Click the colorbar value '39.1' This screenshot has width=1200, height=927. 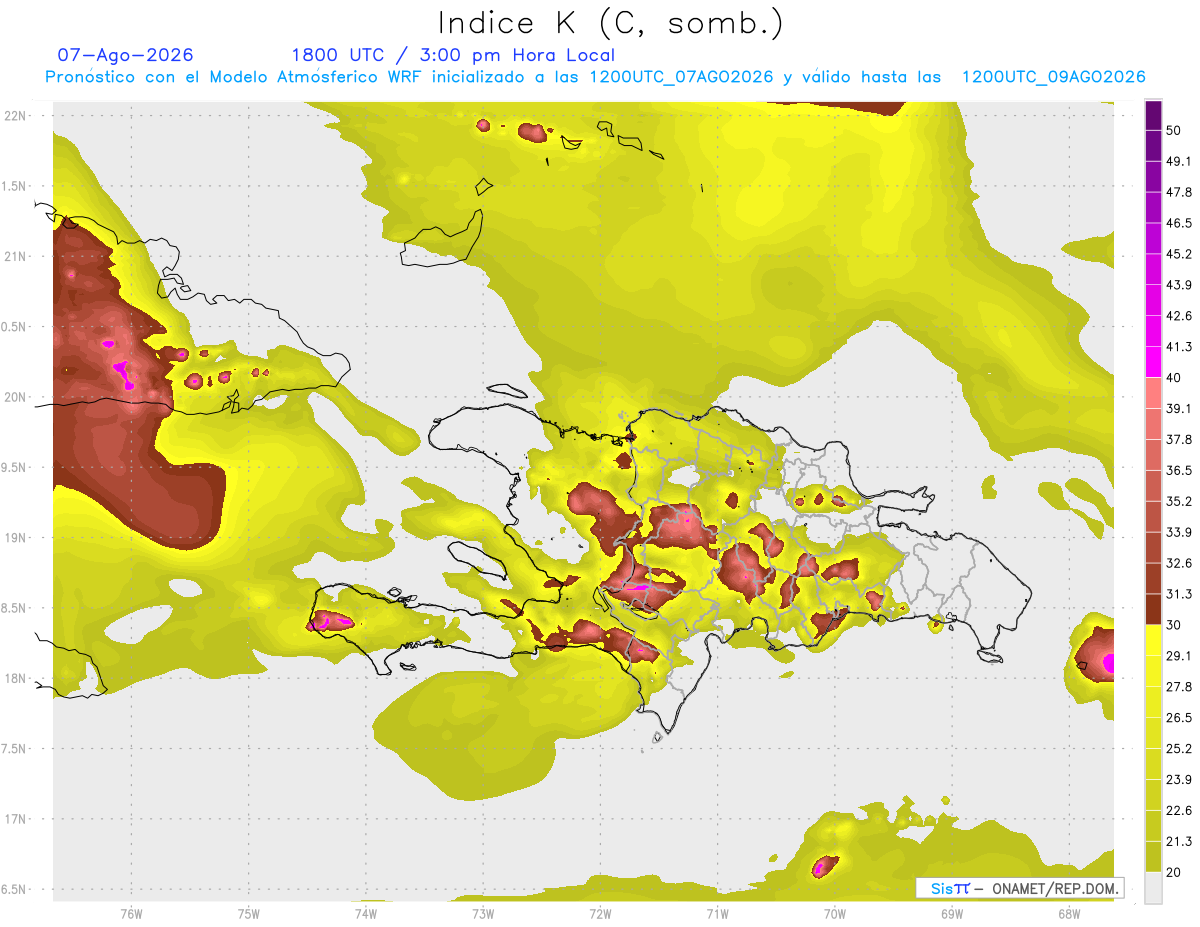click(x=1179, y=408)
